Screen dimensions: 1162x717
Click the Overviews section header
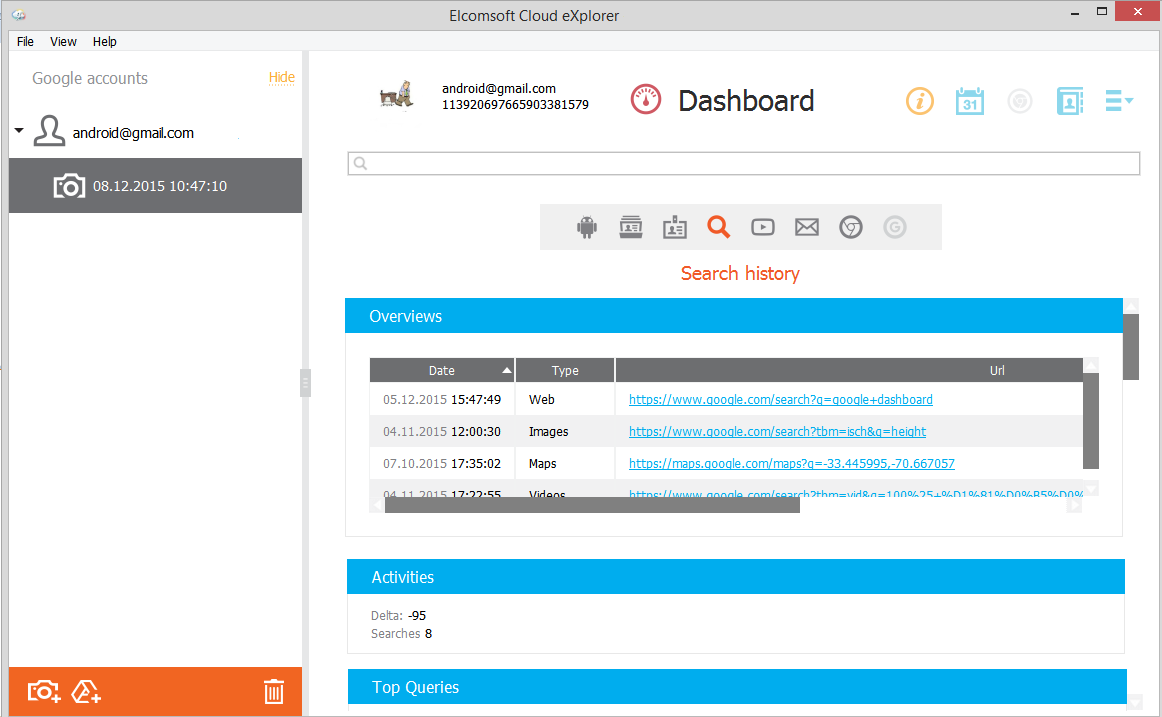click(x=734, y=316)
